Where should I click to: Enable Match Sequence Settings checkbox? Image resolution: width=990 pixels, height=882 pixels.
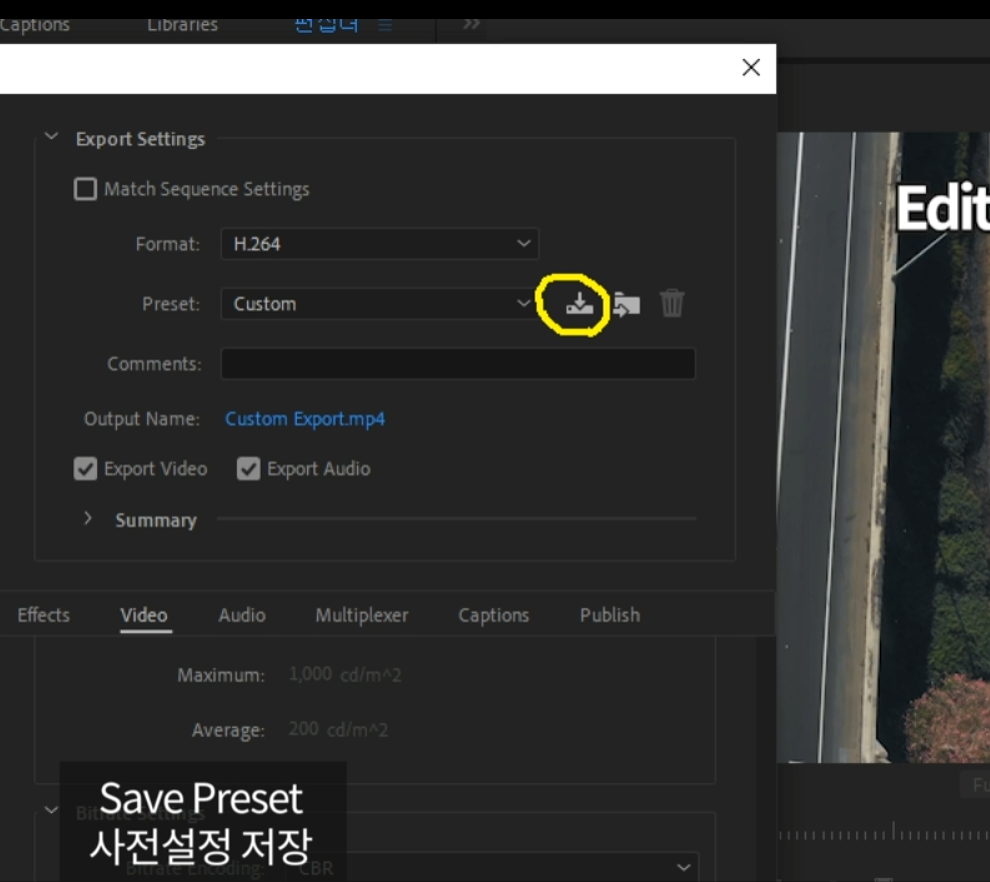tap(85, 189)
